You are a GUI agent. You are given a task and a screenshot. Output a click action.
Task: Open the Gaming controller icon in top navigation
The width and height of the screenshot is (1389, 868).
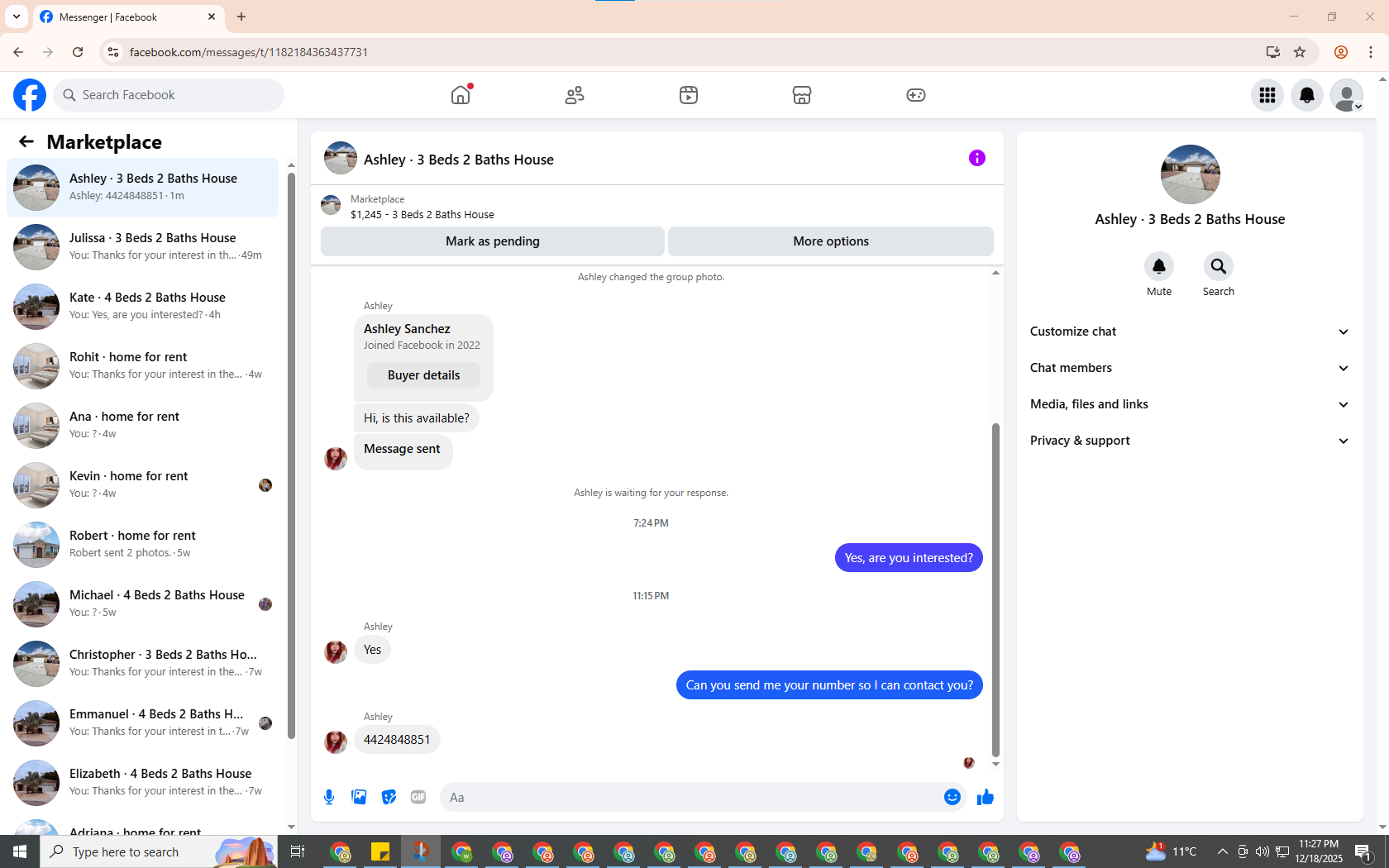point(916,95)
